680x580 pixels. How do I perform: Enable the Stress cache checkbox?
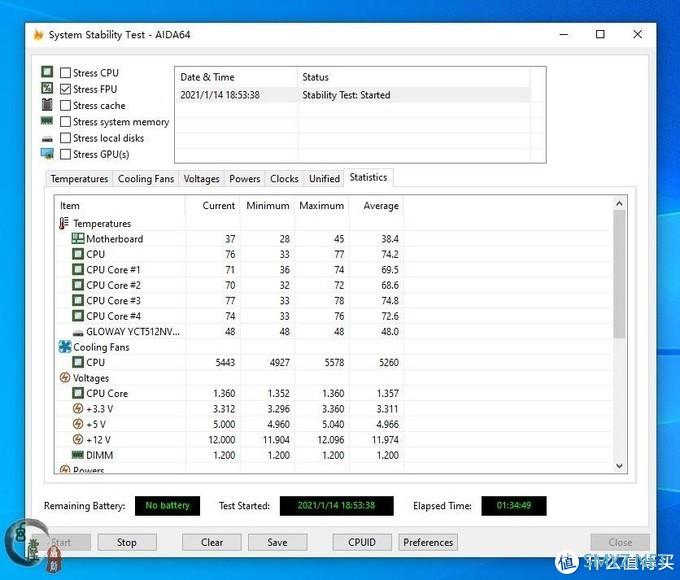65,105
